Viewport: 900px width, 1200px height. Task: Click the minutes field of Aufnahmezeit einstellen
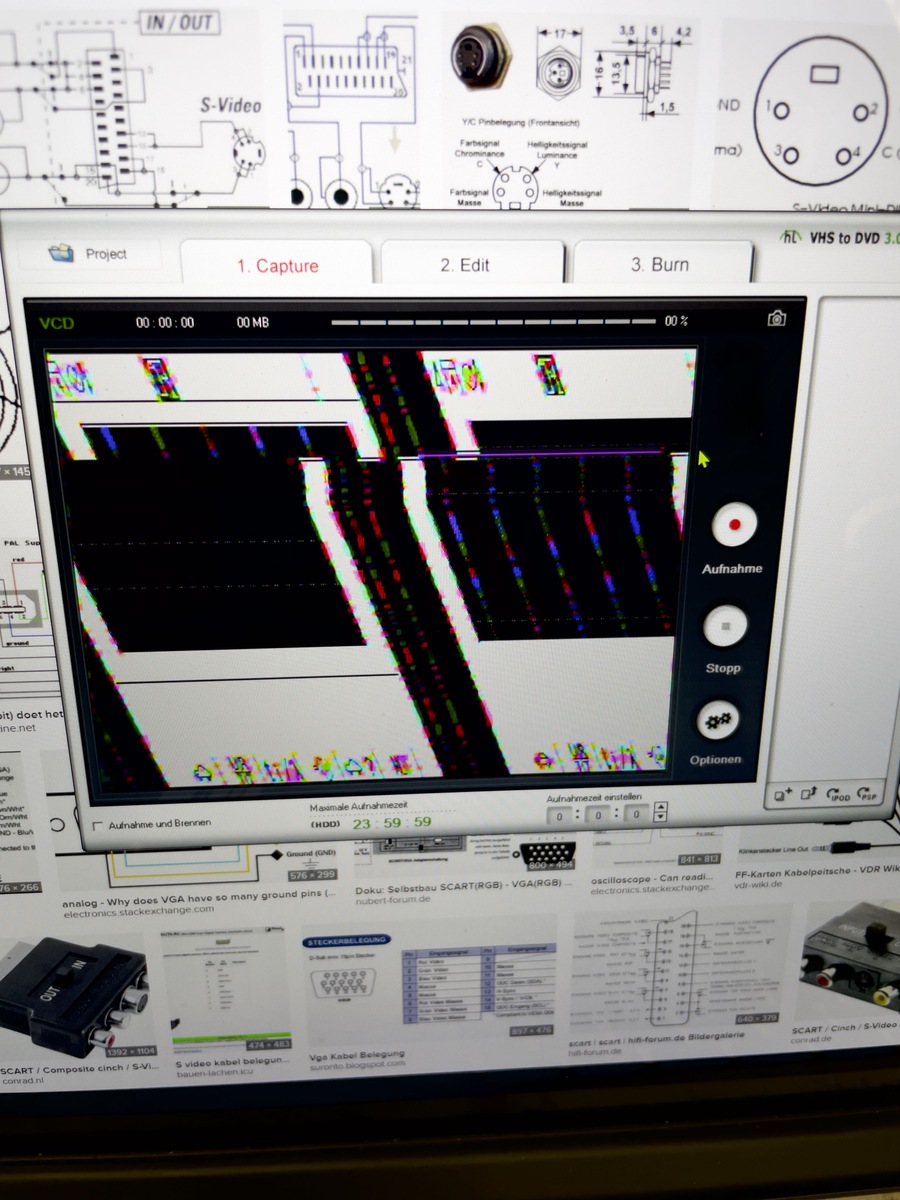click(x=598, y=815)
